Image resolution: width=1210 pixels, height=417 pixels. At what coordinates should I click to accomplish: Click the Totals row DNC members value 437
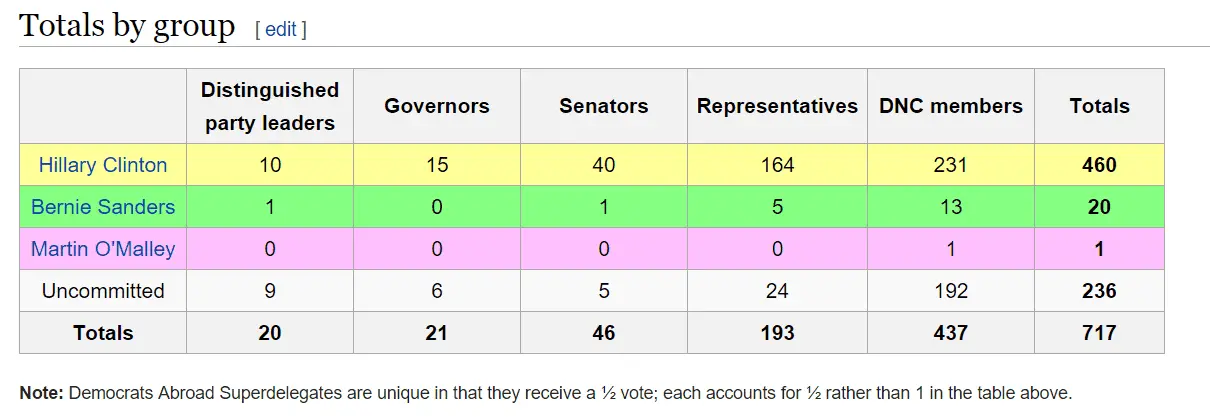[950, 333]
